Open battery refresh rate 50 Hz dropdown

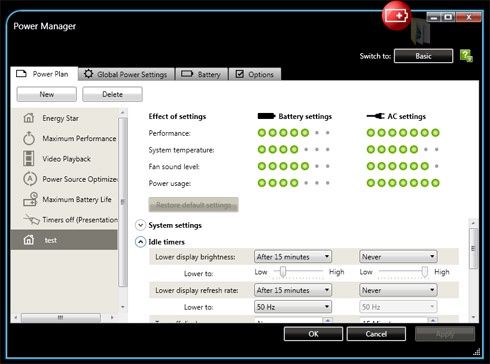click(293, 307)
